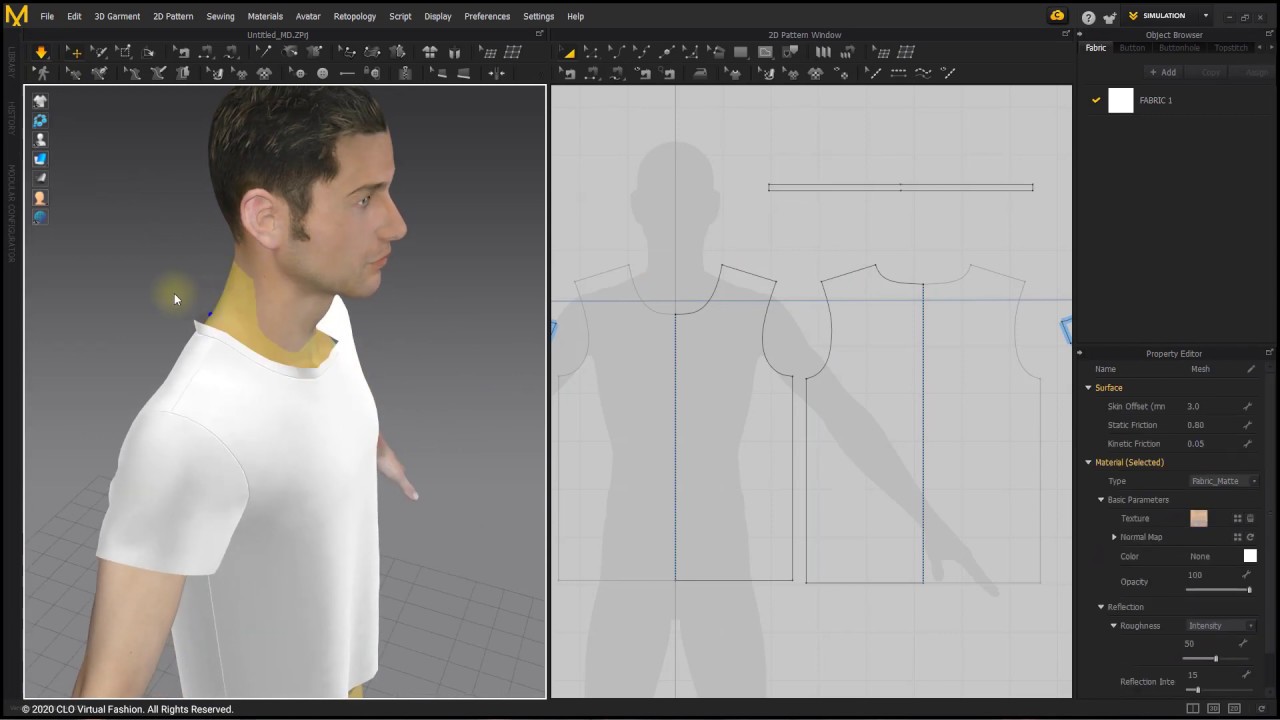Click the Opacity slider
1280x720 pixels.
[x=1218, y=590]
